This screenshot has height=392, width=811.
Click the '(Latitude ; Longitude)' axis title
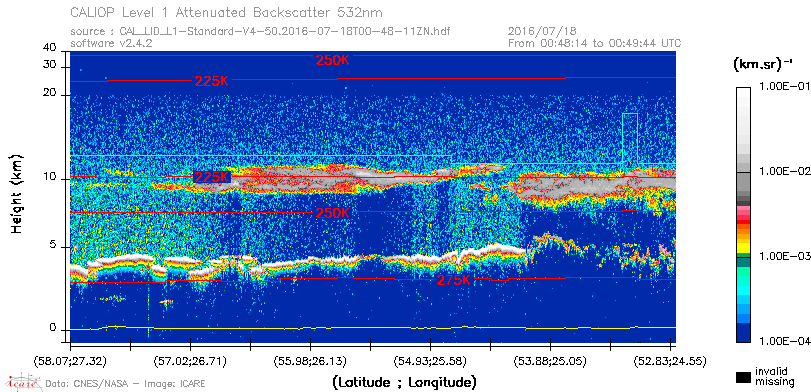(x=404, y=383)
